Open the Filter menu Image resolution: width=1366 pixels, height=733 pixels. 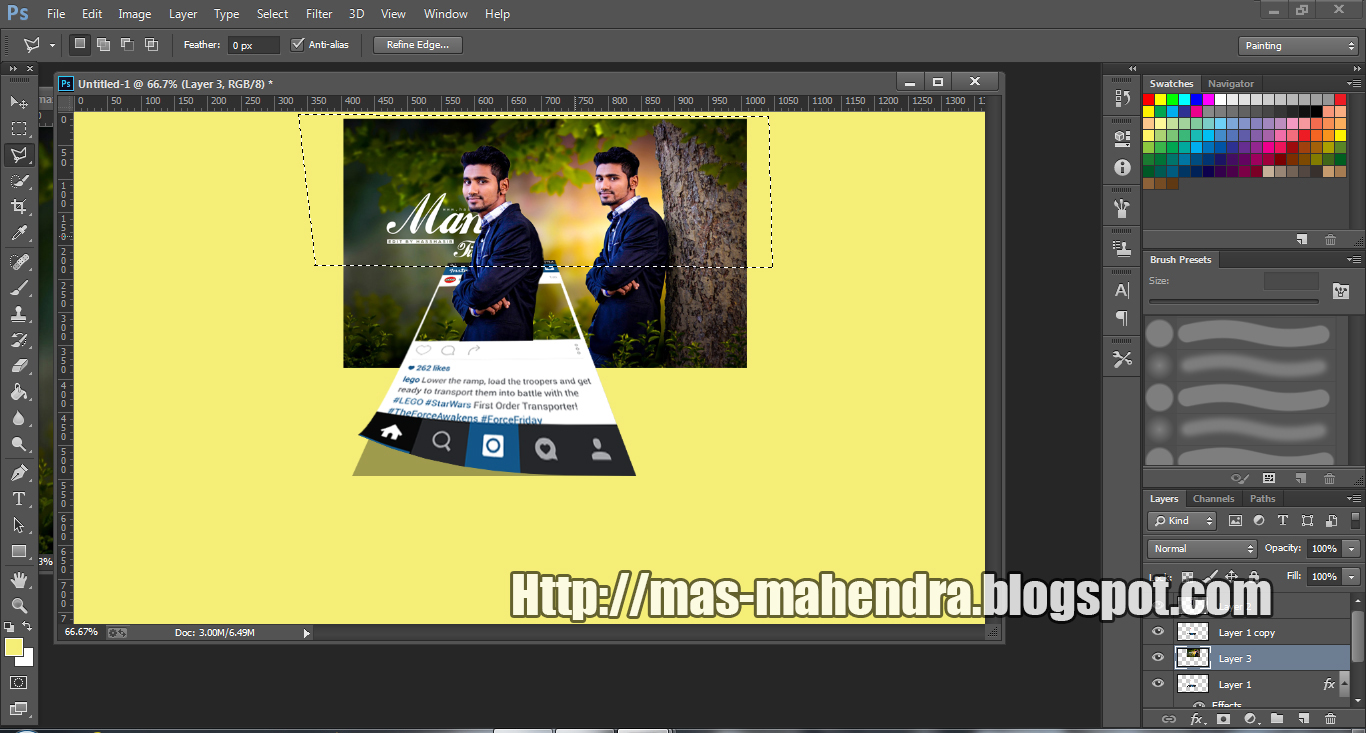click(318, 13)
